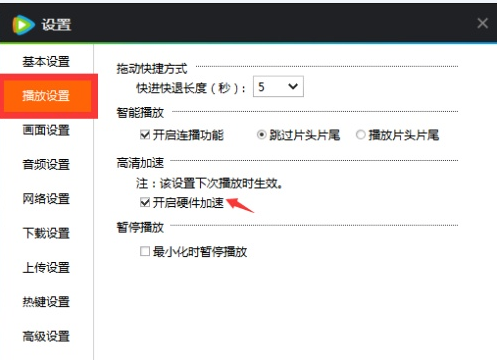Click the Tencent Video logo icon
This screenshot has height=360, width=497.
(23, 25)
